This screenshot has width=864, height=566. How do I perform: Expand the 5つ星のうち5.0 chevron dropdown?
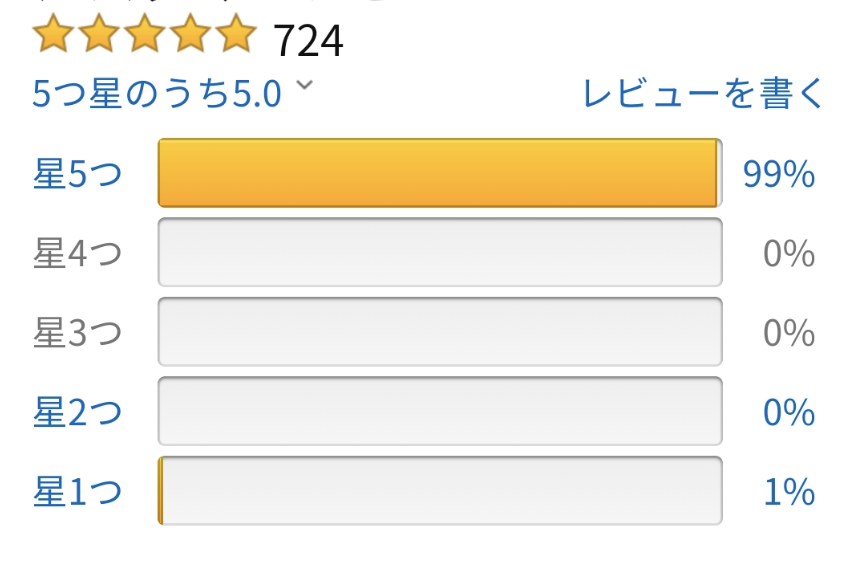[304, 85]
